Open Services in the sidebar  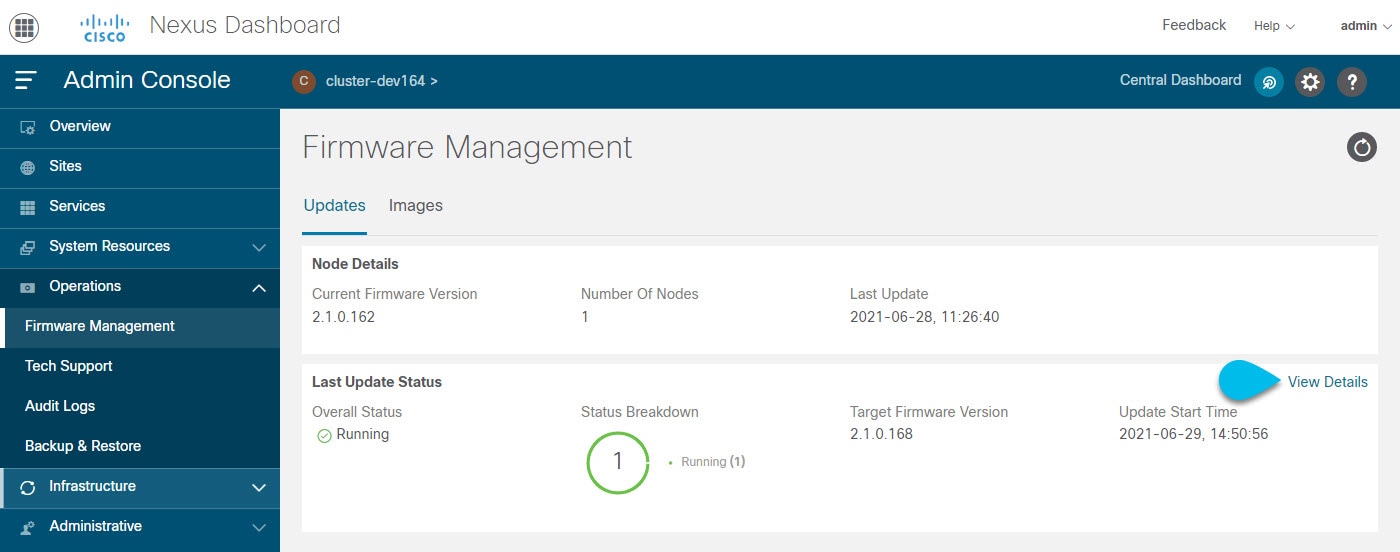(x=140, y=207)
